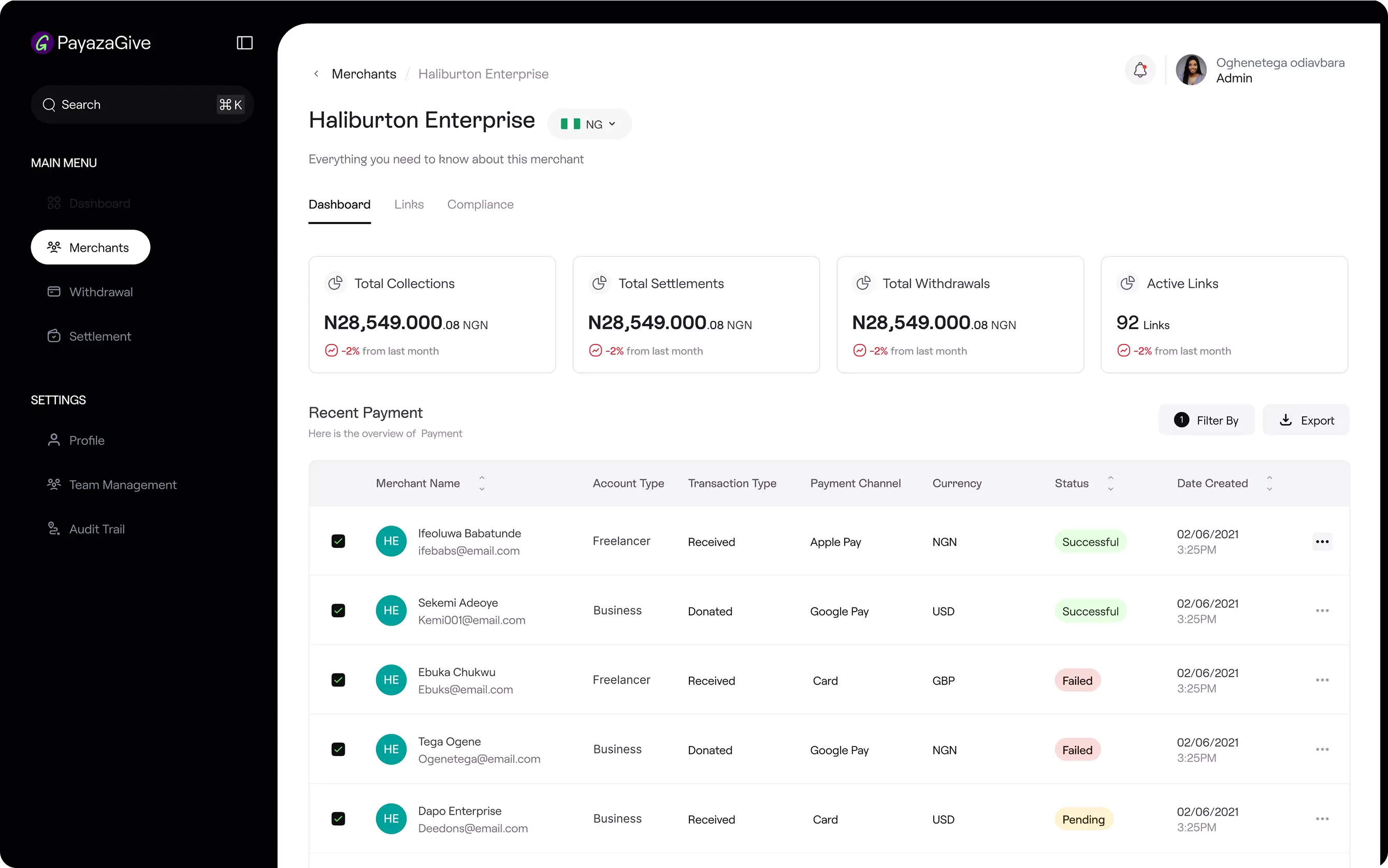Click HE avatar for Dapo Enterprise
This screenshot has height=868, width=1388.
391,819
